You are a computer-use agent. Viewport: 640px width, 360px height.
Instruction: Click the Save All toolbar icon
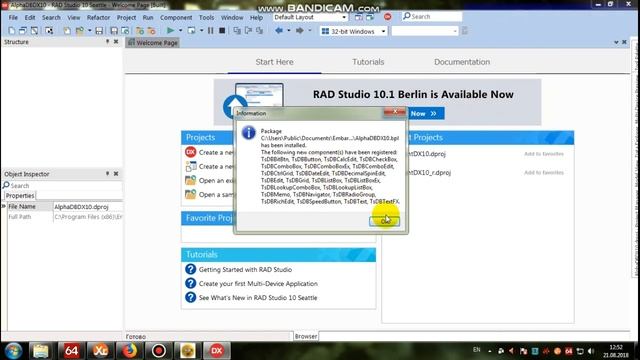[114, 31]
